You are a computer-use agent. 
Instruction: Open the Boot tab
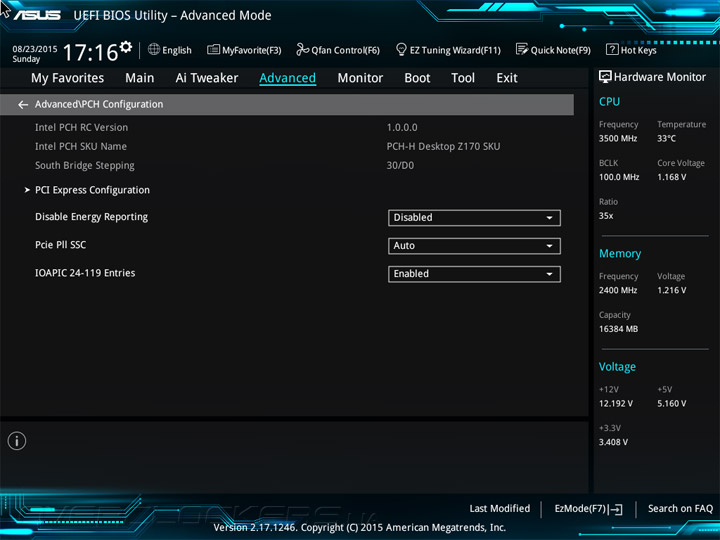(x=417, y=78)
